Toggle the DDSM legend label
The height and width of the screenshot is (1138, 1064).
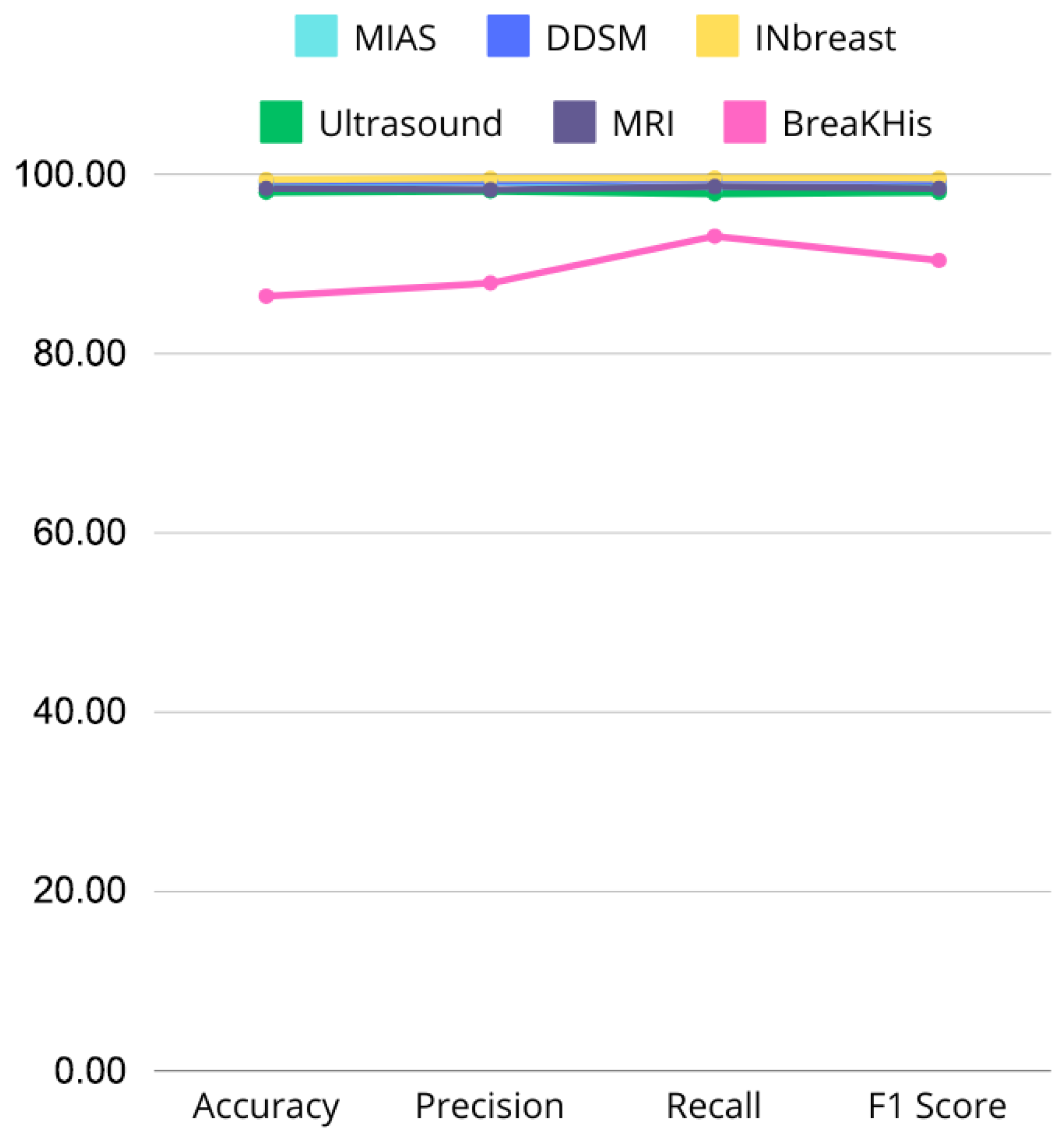pyautogui.click(x=596, y=38)
